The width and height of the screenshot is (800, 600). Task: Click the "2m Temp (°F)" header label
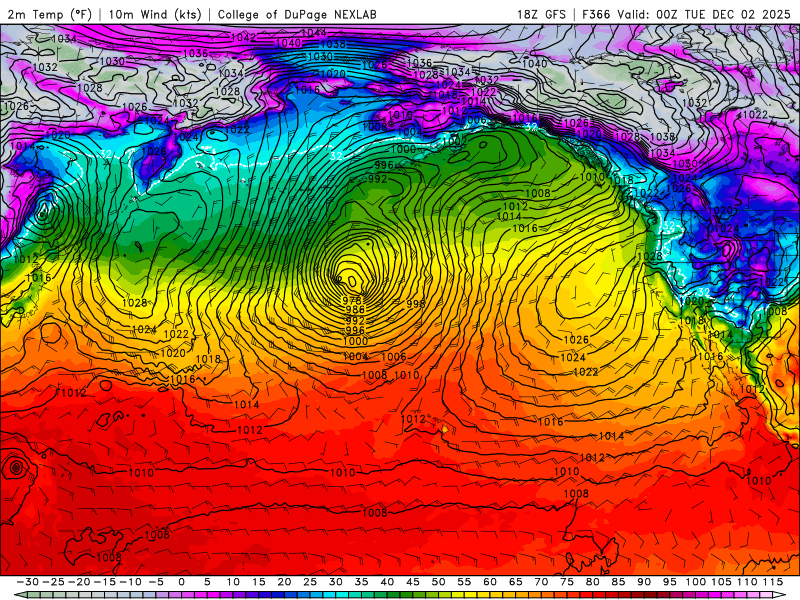point(49,14)
